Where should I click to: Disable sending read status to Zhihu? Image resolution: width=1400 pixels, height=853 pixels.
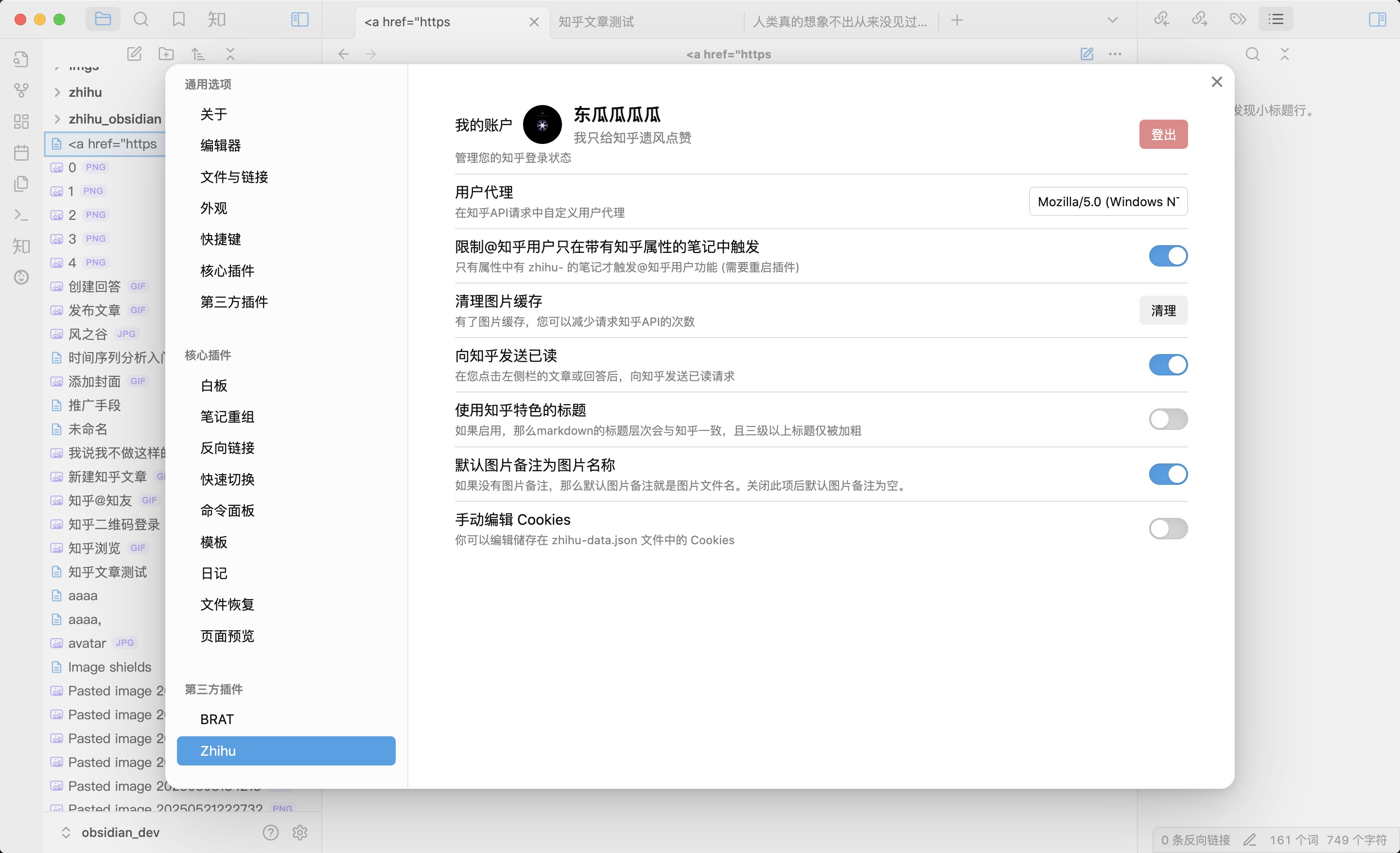pyautogui.click(x=1168, y=365)
